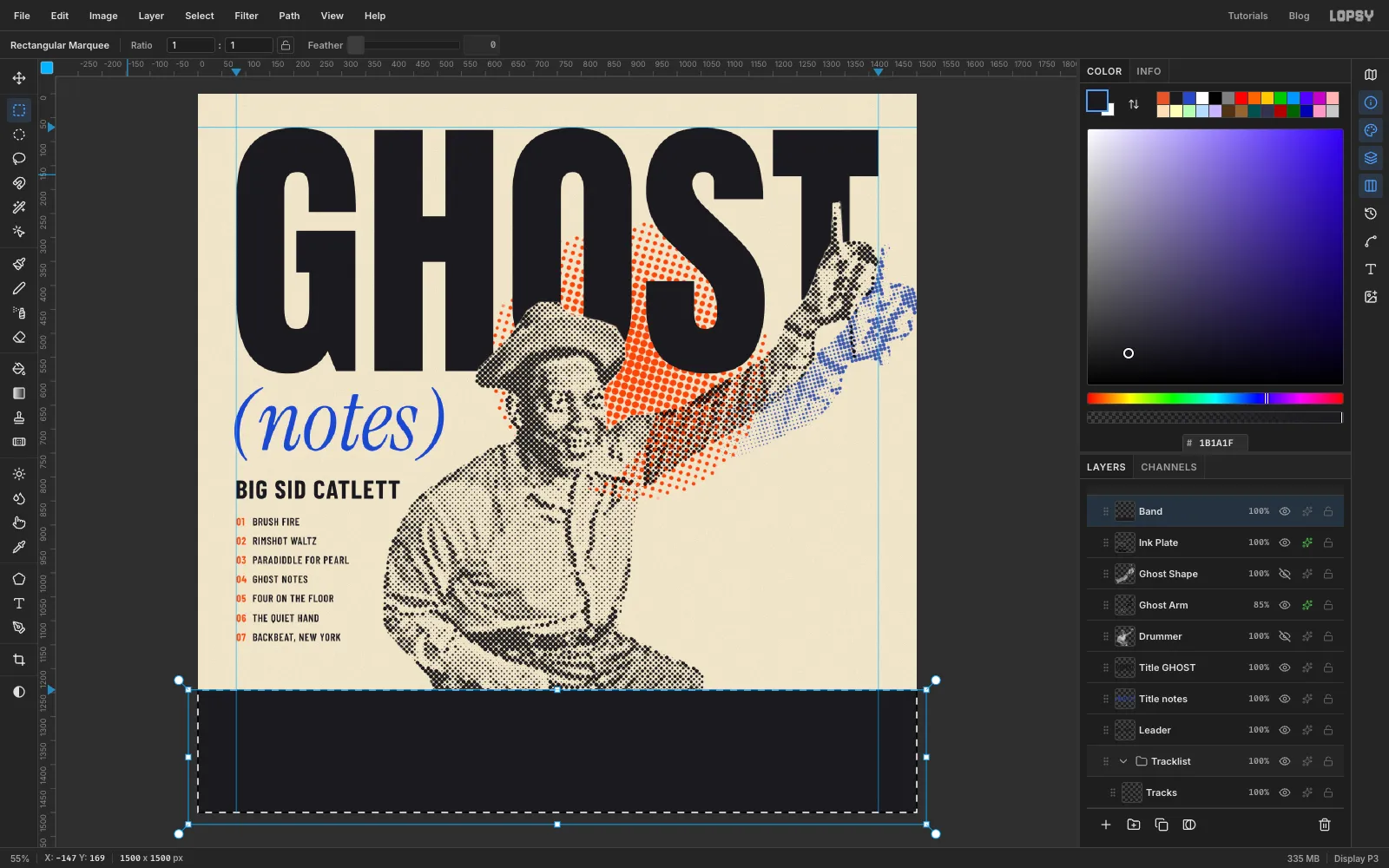Open the History panel icon
Screen dimensions: 1389x868
[1371, 214]
